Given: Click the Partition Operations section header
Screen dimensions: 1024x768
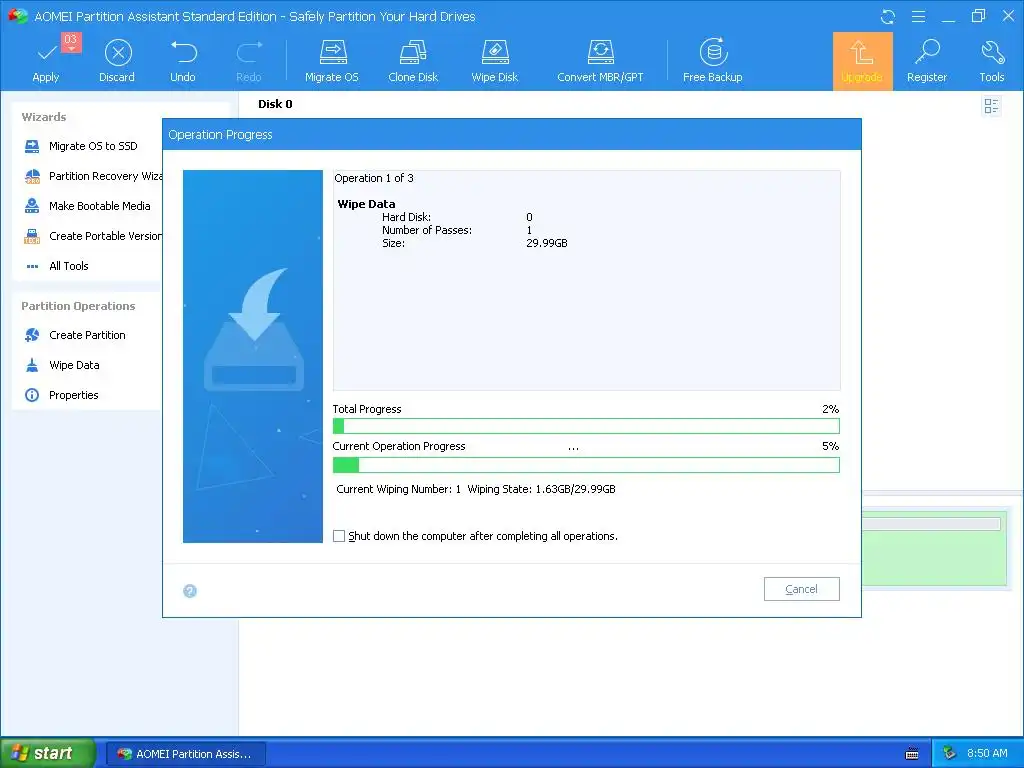Looking at the screenshot, I should [x=78, y=306].
